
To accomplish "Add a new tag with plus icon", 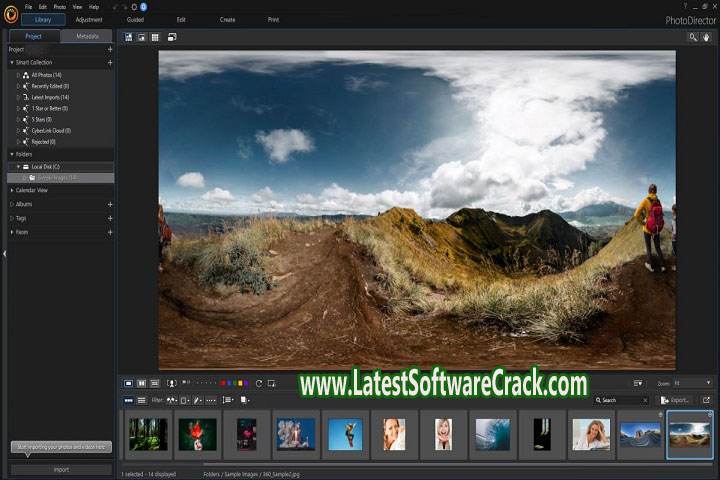I will tap(110, 218).
